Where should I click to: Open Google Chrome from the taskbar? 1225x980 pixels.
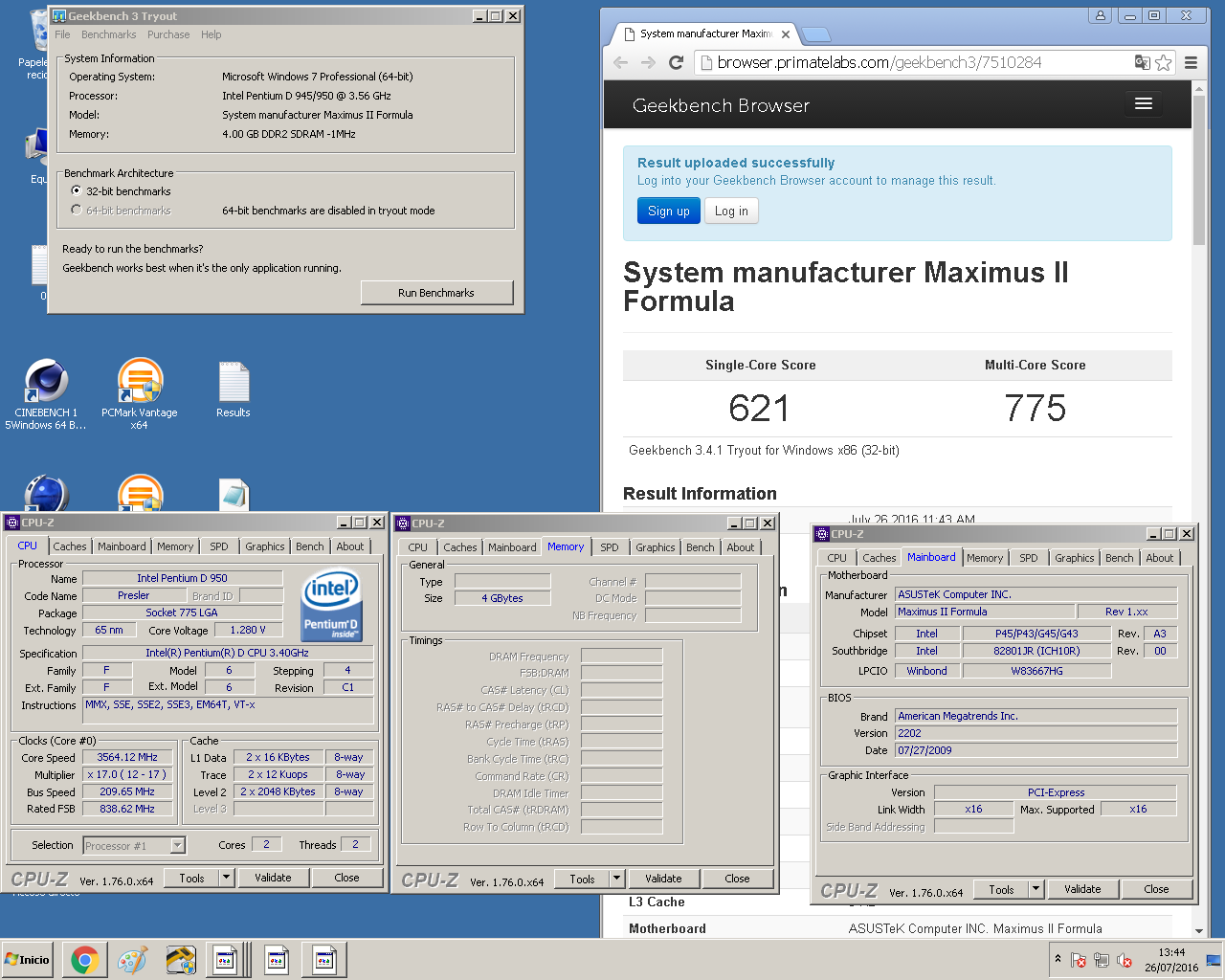pyautogui.click(x=84, y=960)
